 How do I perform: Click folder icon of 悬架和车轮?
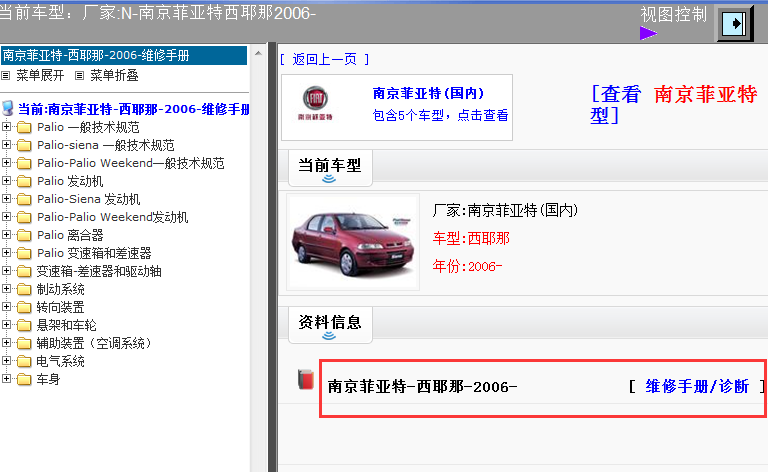coord(24,326)
